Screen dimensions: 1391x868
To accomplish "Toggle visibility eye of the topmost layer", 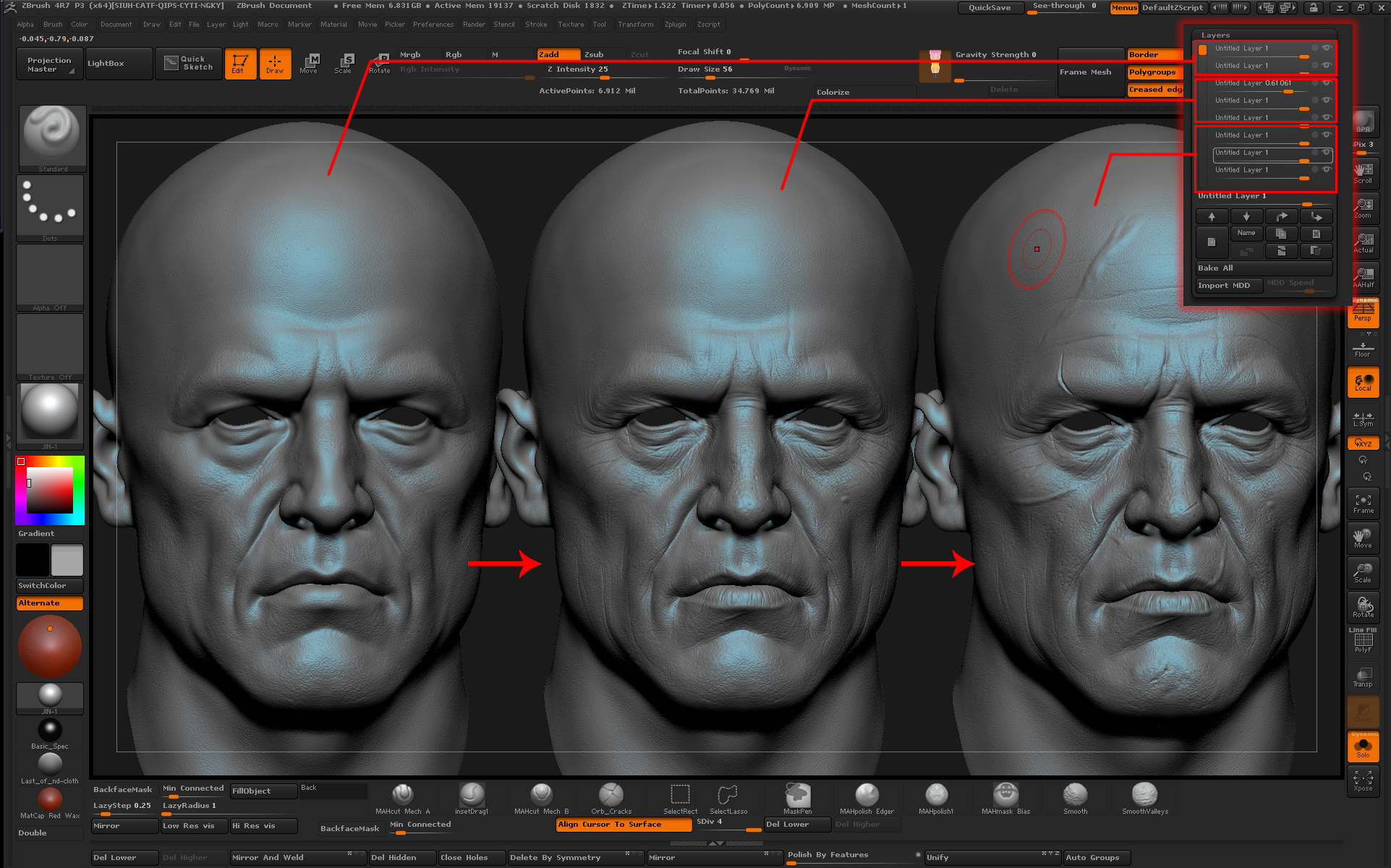I will tap(1327, 48).
